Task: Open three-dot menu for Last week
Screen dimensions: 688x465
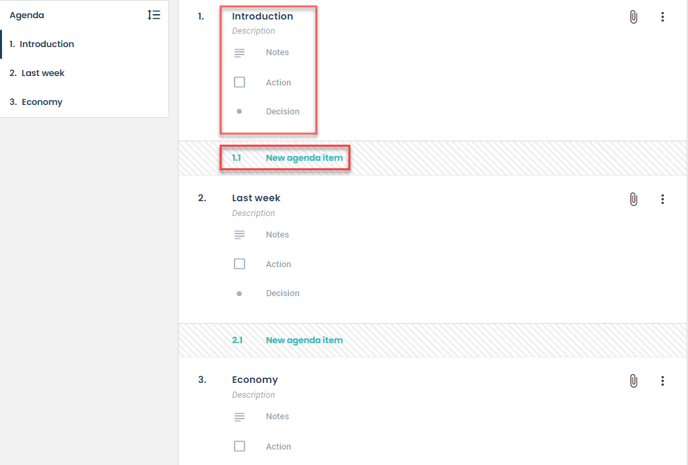Action: tap(662, 199)
